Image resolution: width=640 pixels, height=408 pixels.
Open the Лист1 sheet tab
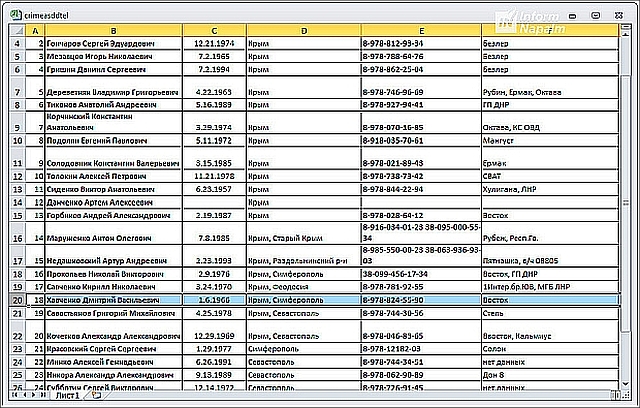pos(67,395)
